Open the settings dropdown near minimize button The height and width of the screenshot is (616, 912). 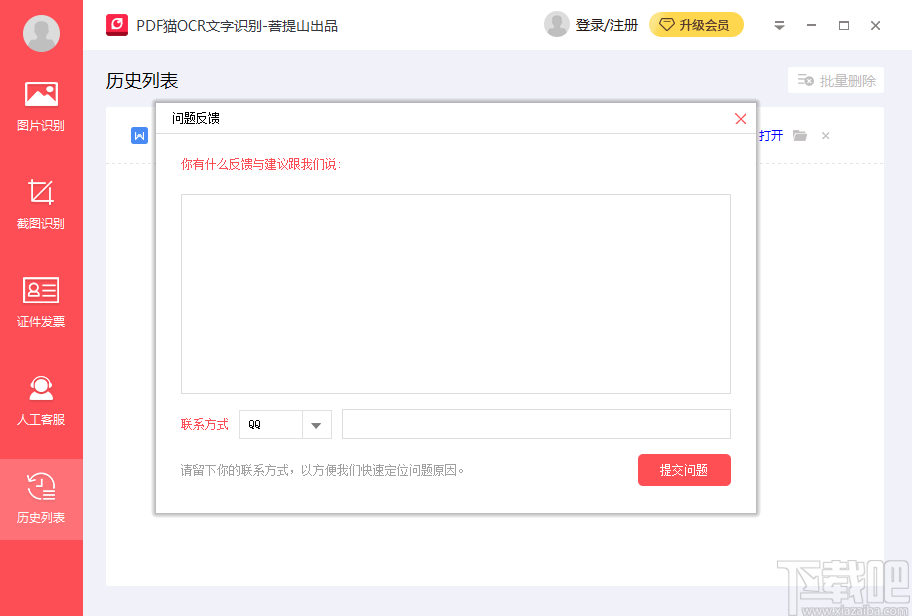pos(779,25)
